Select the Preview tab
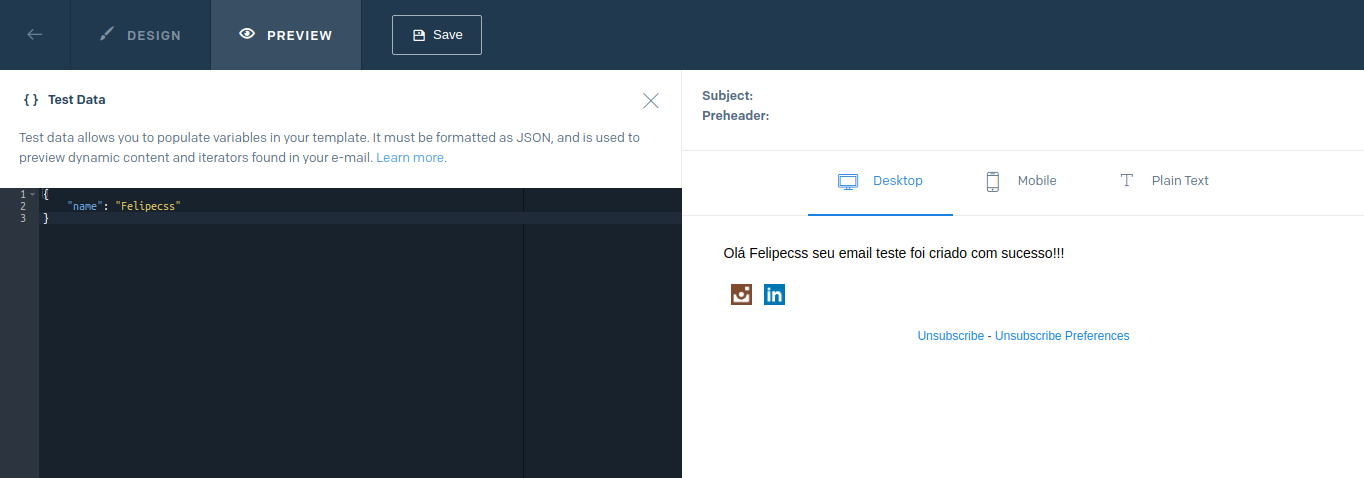 [x=286, y=35]
